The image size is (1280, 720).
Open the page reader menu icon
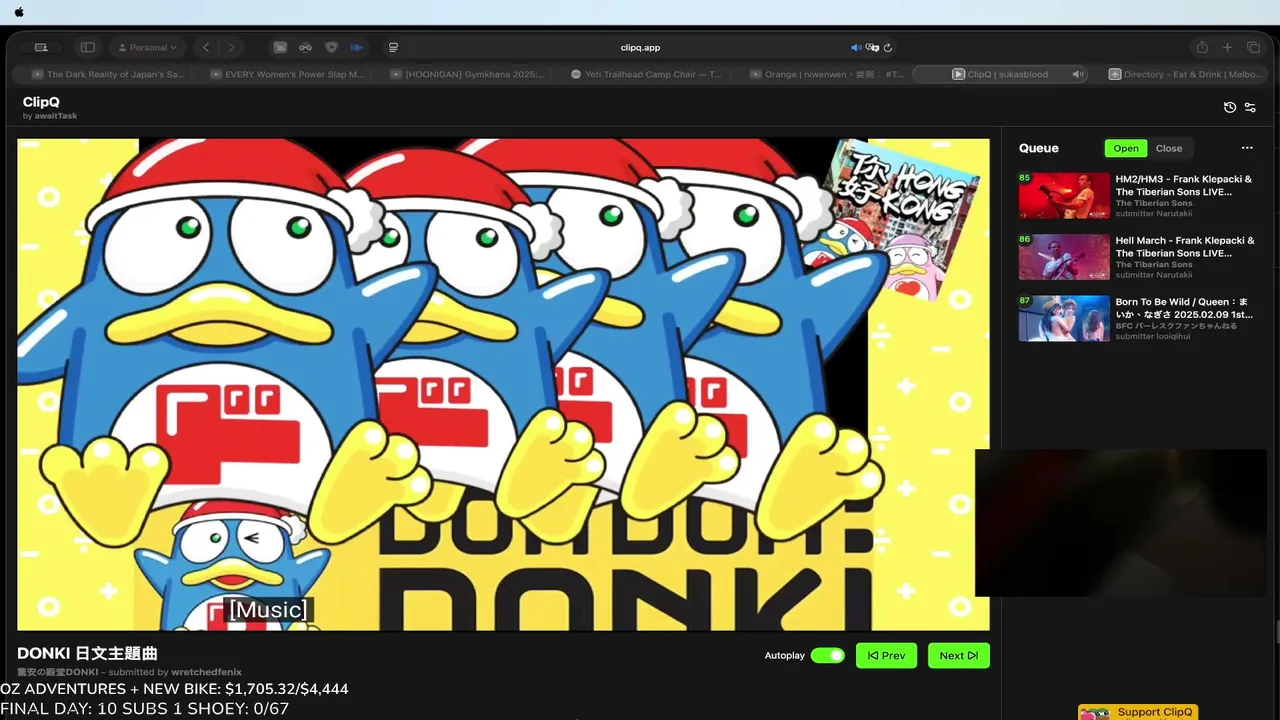click(x=393, y=47)
